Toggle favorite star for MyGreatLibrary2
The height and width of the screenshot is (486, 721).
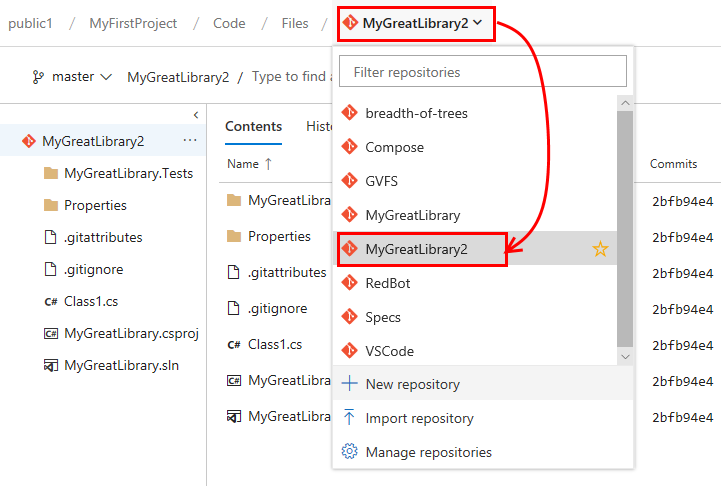(x=600, y=249)
